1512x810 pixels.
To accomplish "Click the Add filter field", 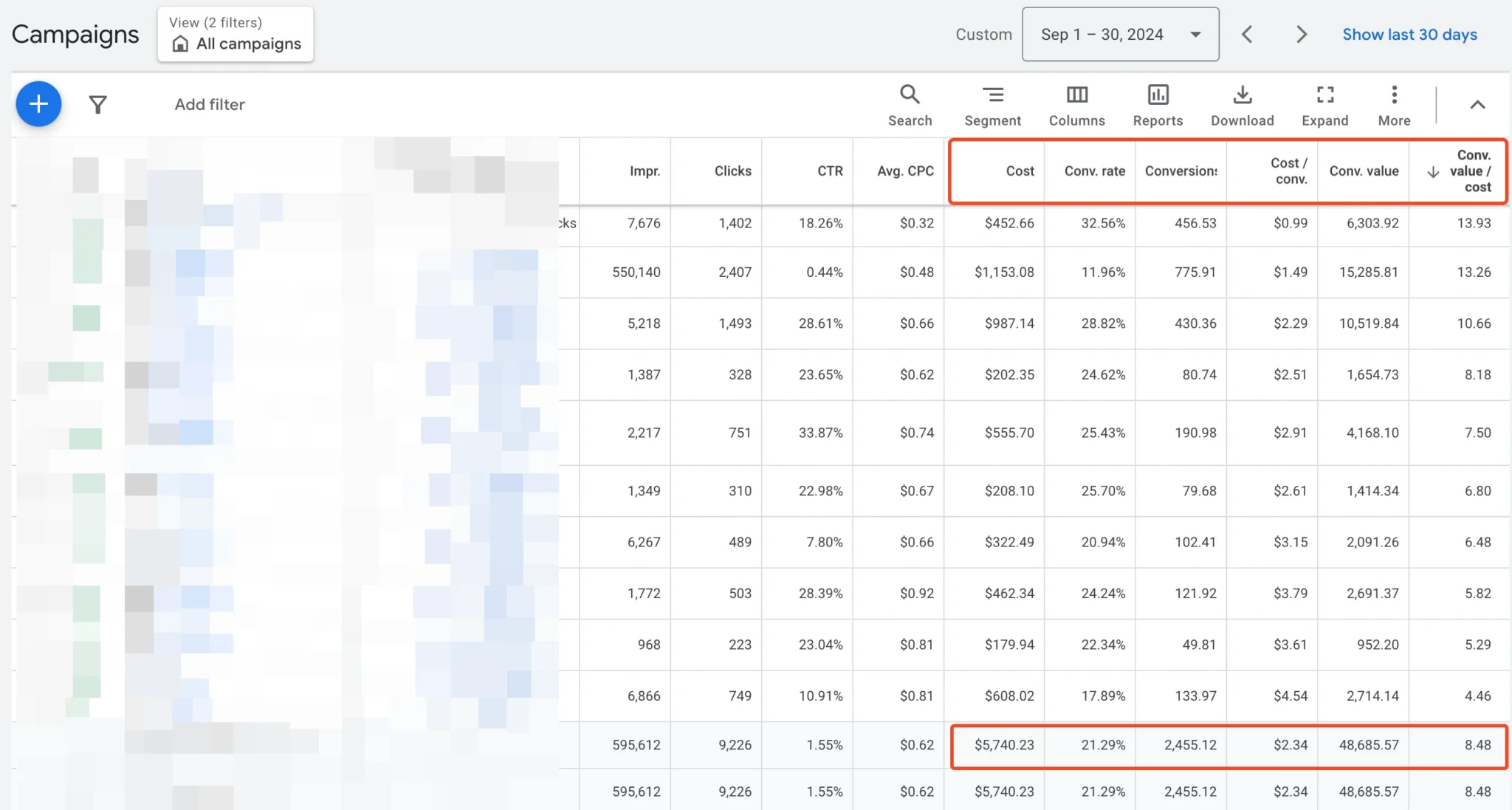I will pos(210,105).
